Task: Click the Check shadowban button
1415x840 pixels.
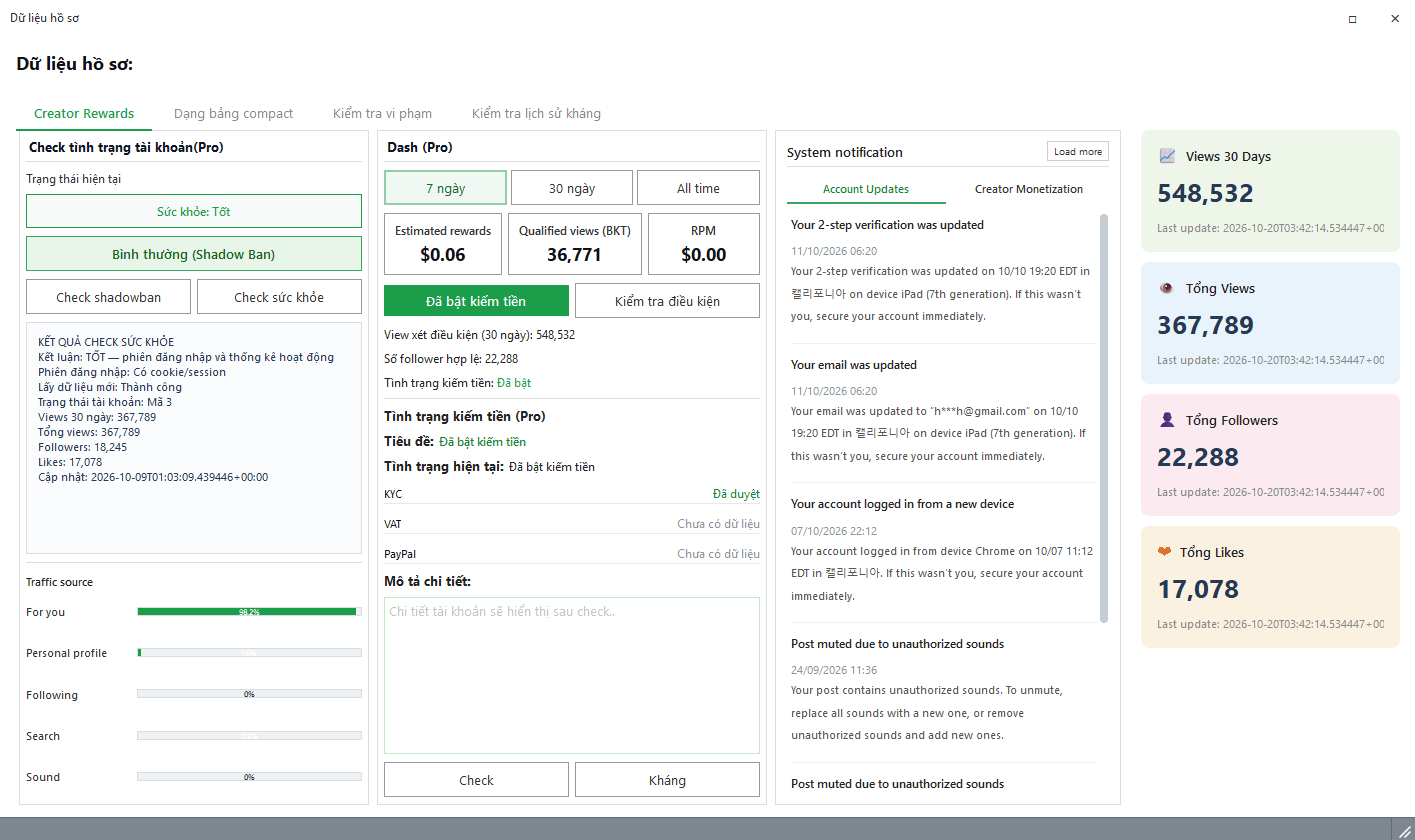Action: (109, 297)
